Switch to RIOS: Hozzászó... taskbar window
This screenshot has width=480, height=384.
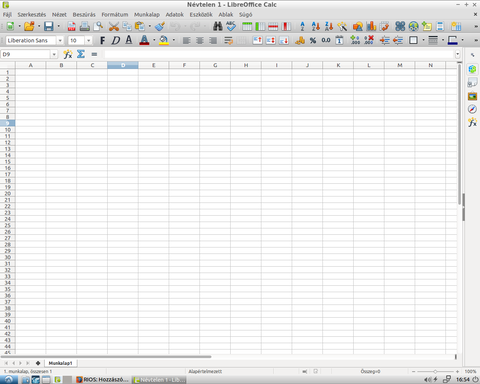(x=103, y=380)
